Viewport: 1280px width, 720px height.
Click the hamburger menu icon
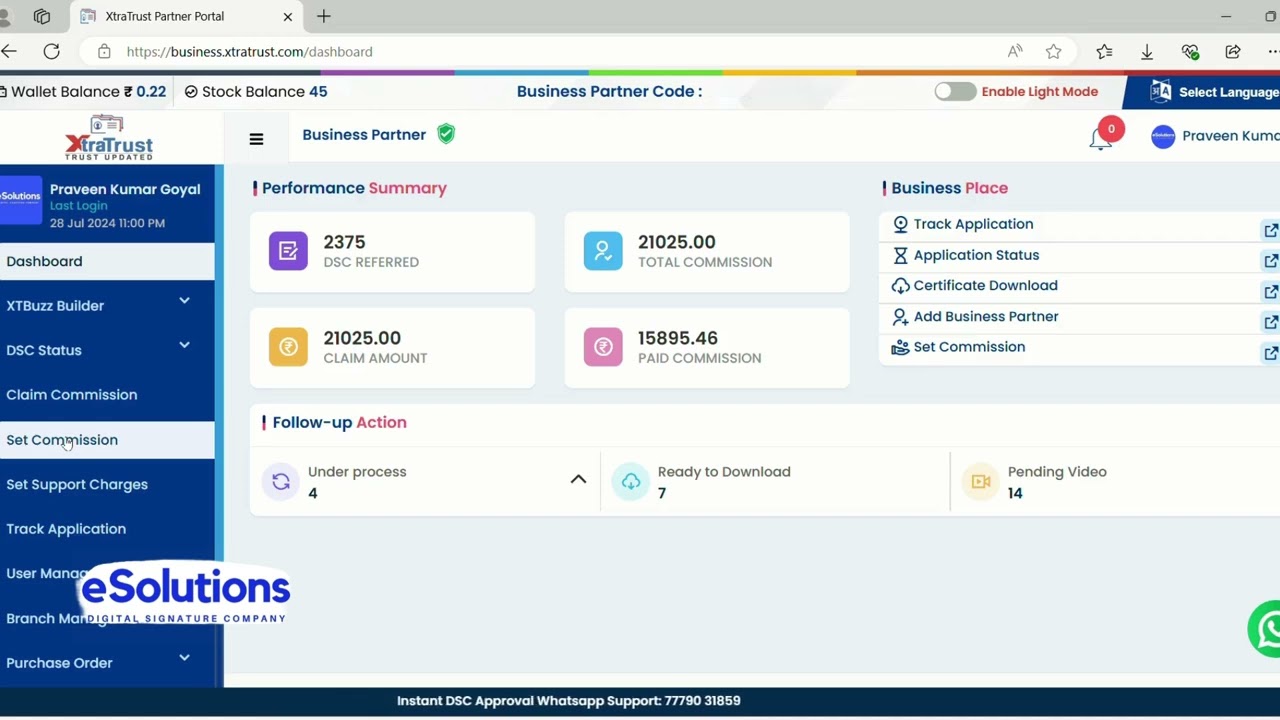pyautogui.click(x=256, y=139)
